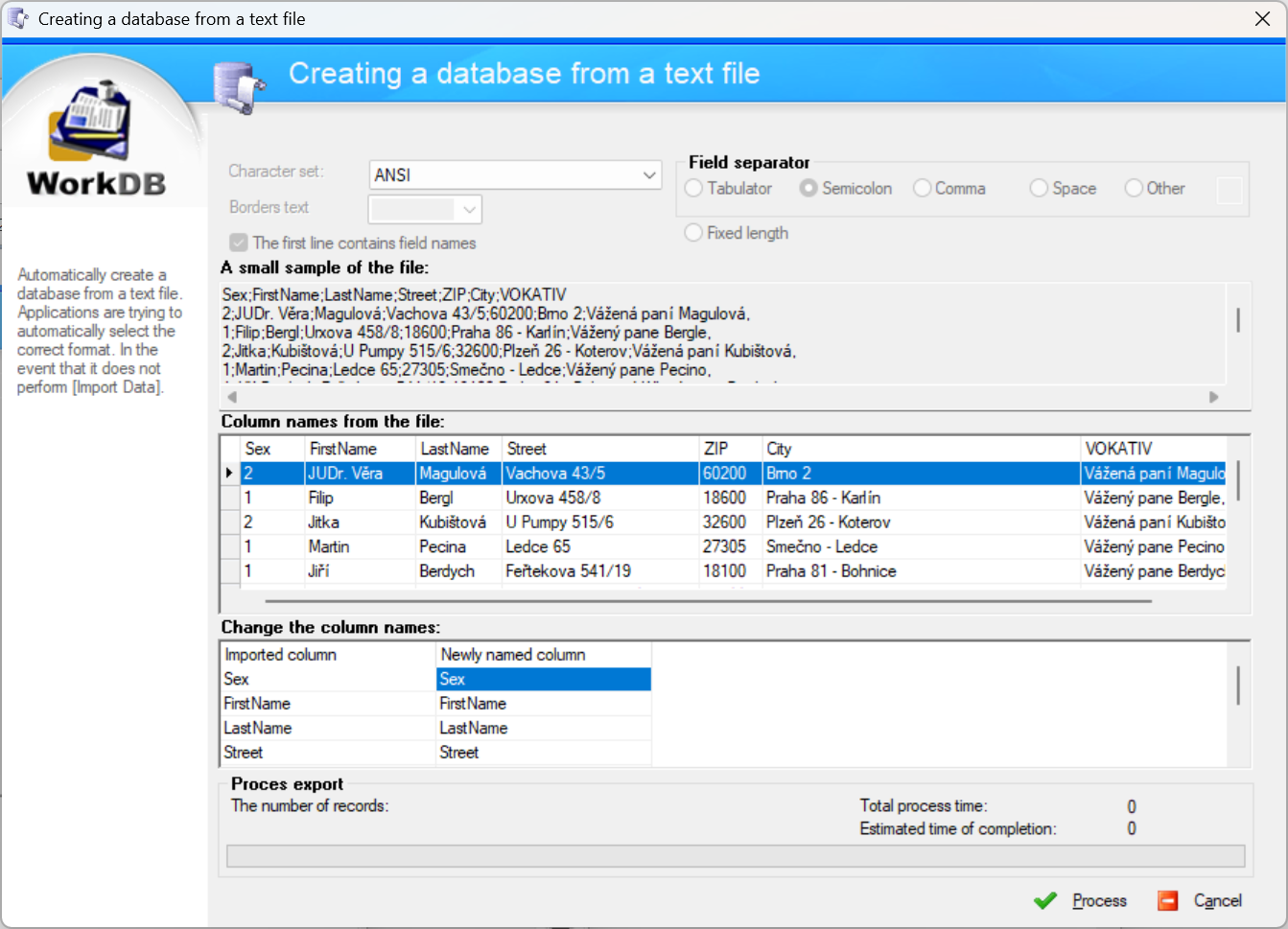Viewport: 1288px width, 929px height.
Task: Click the ZIP column header
Action: (729, 449)
